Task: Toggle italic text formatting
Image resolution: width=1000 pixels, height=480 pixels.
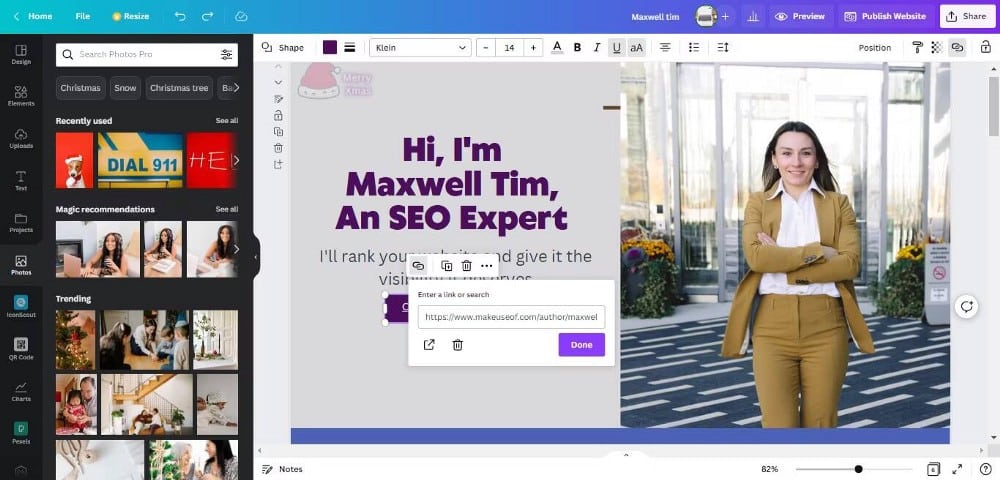Action: point(597,47)
